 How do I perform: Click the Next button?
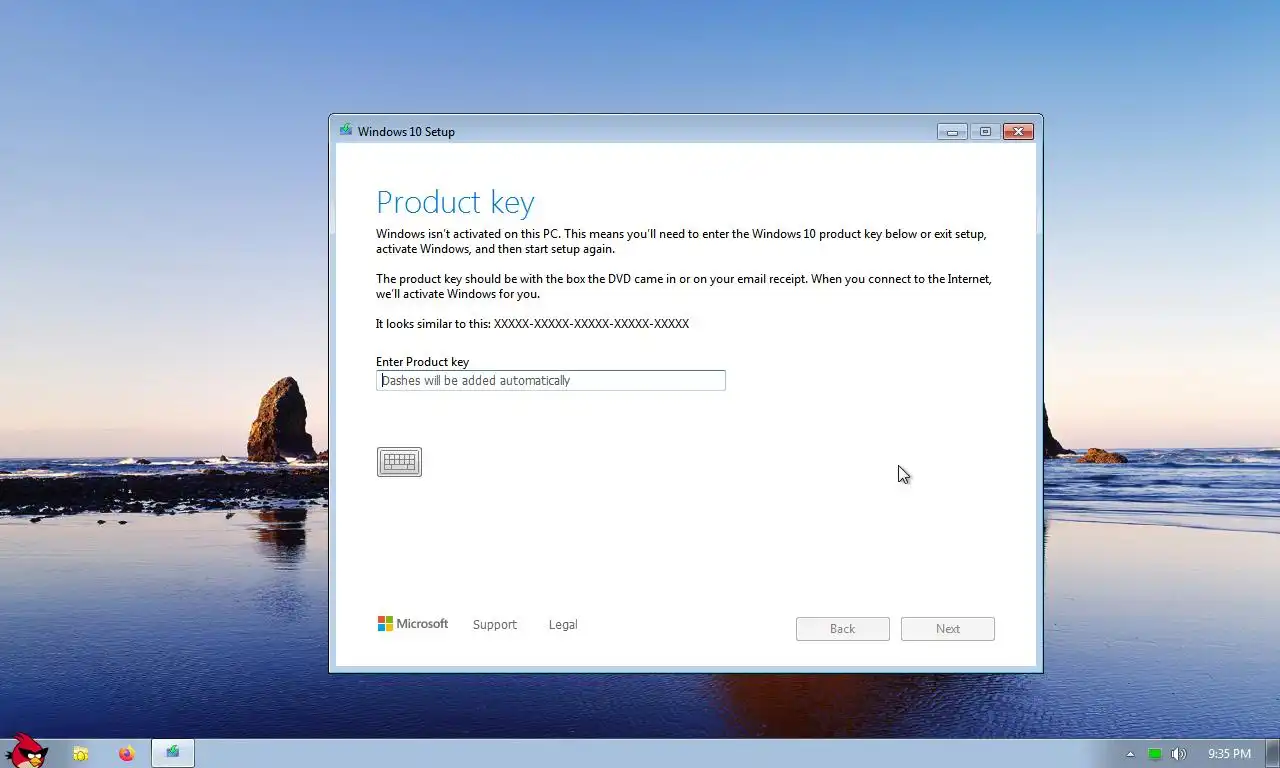(x=947, y=629)
